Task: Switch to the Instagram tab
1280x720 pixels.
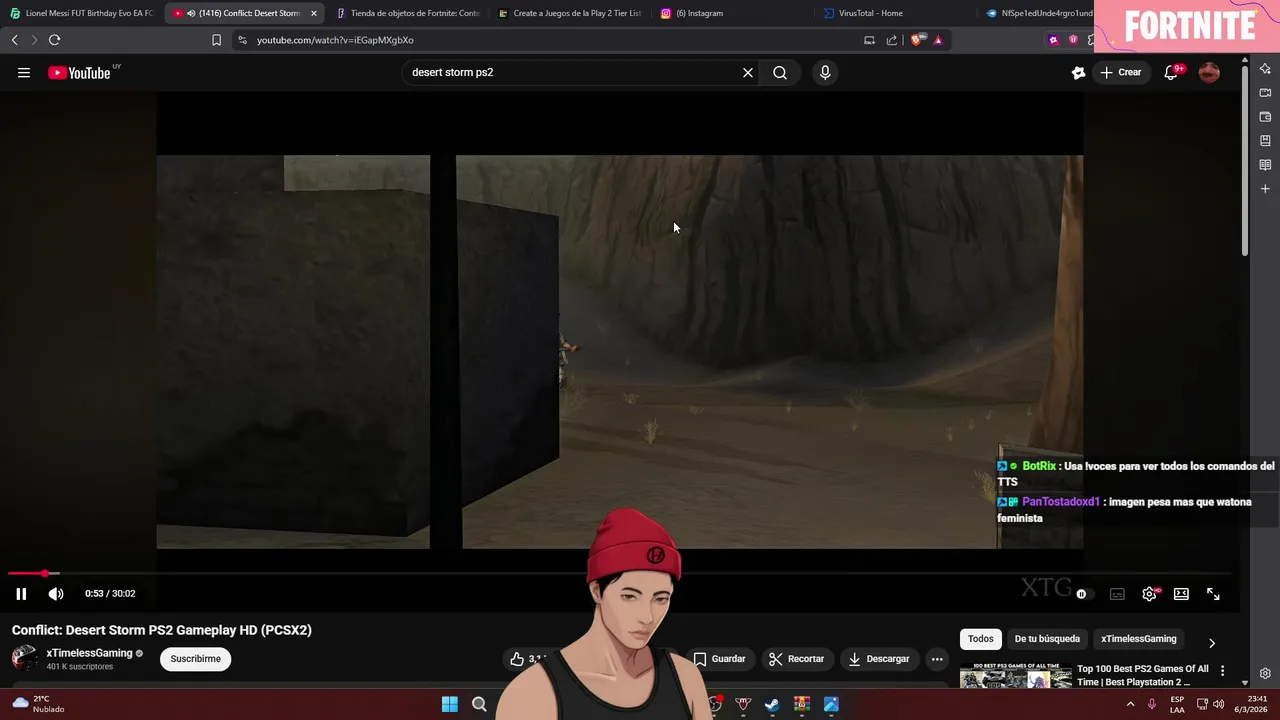Action: pos(732,13)
